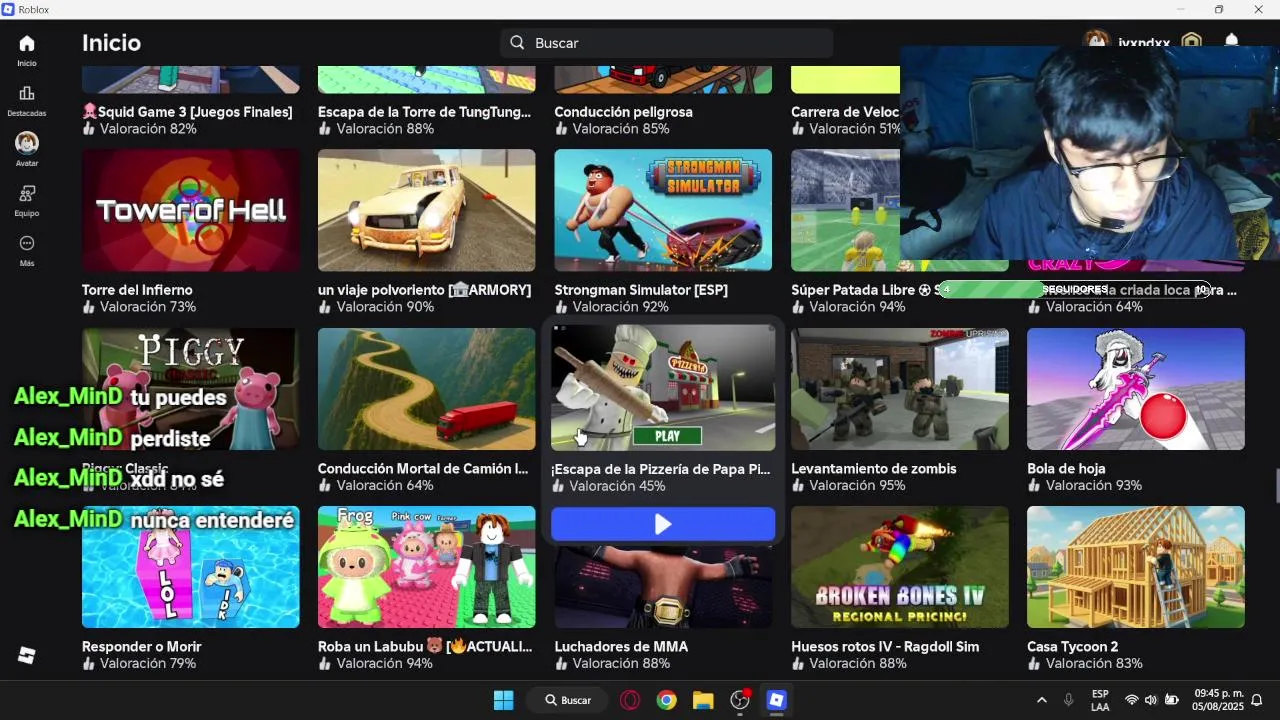Click the Wi-Fi network tray icon
The image size is (1280, 720).
(x=1132, y=700)
